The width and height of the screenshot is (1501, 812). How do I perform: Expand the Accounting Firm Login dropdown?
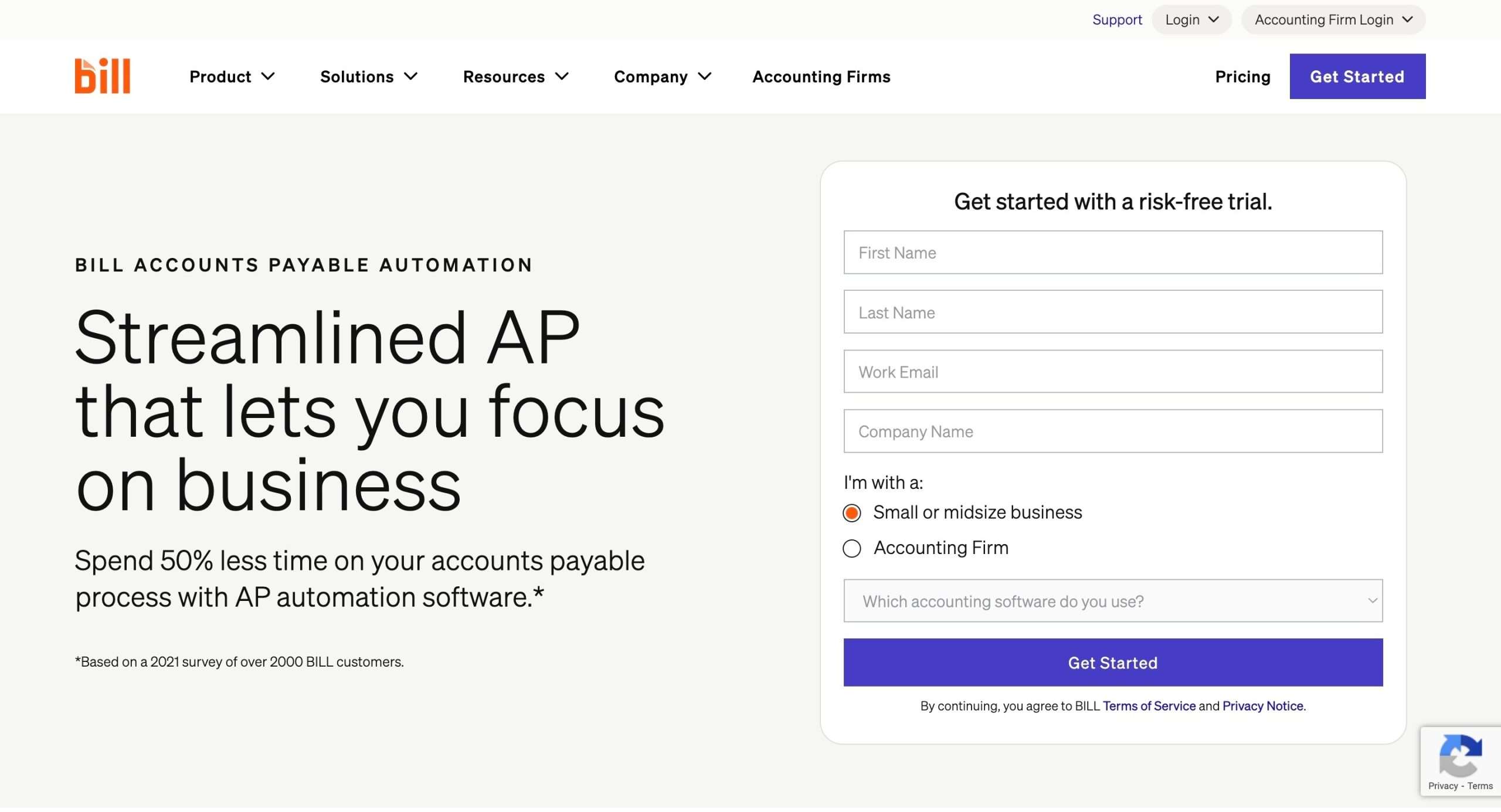point(1333,20)
